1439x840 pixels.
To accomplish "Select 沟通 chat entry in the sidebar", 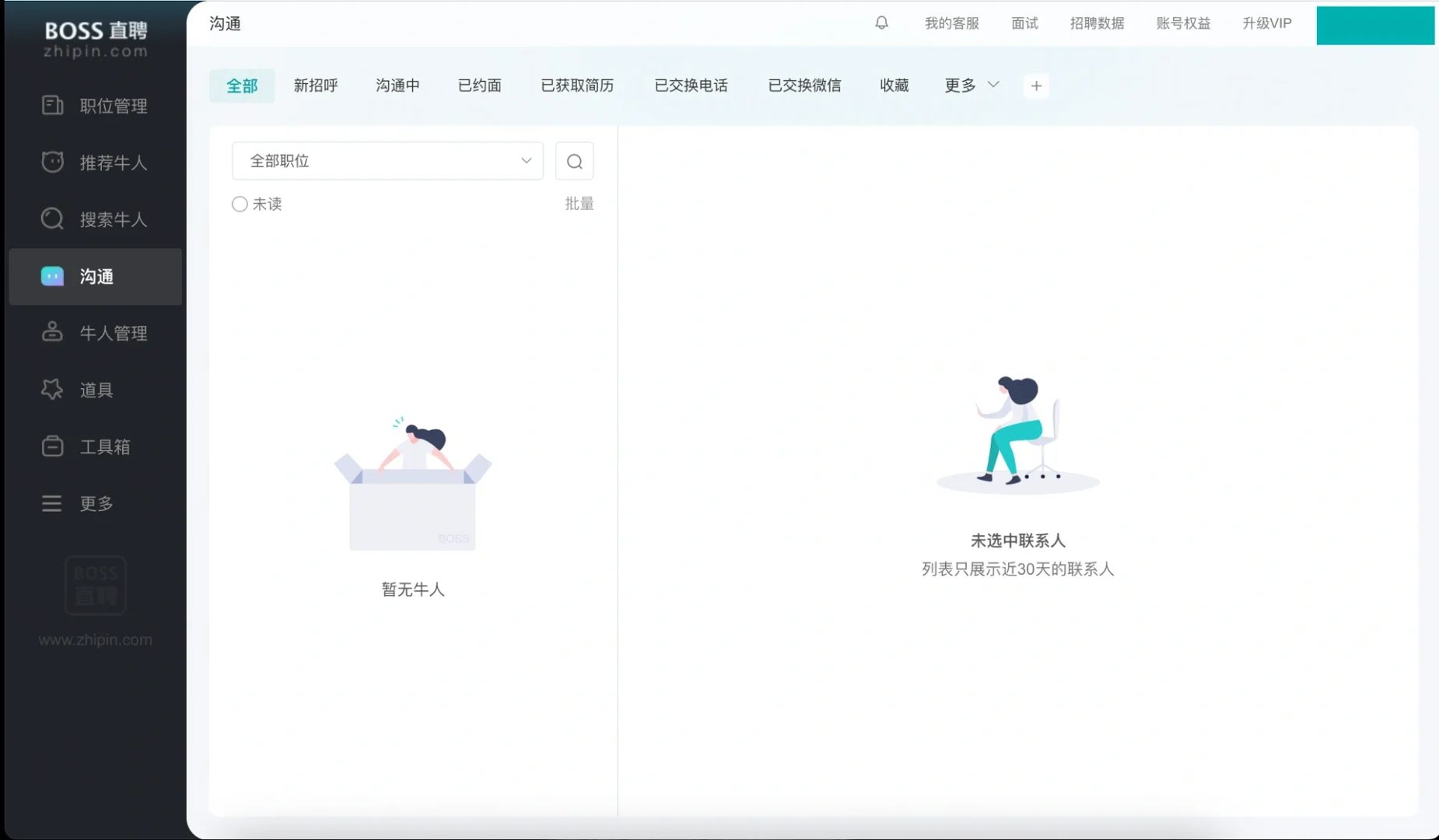I will 95,276.
